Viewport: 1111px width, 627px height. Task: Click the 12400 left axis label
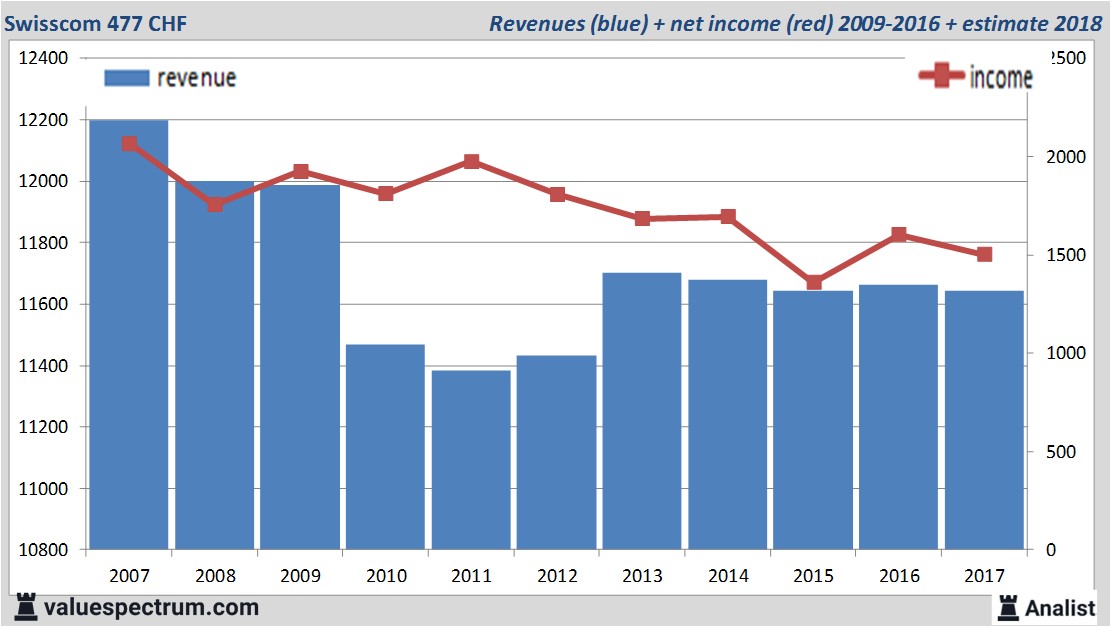pos(43,58)
